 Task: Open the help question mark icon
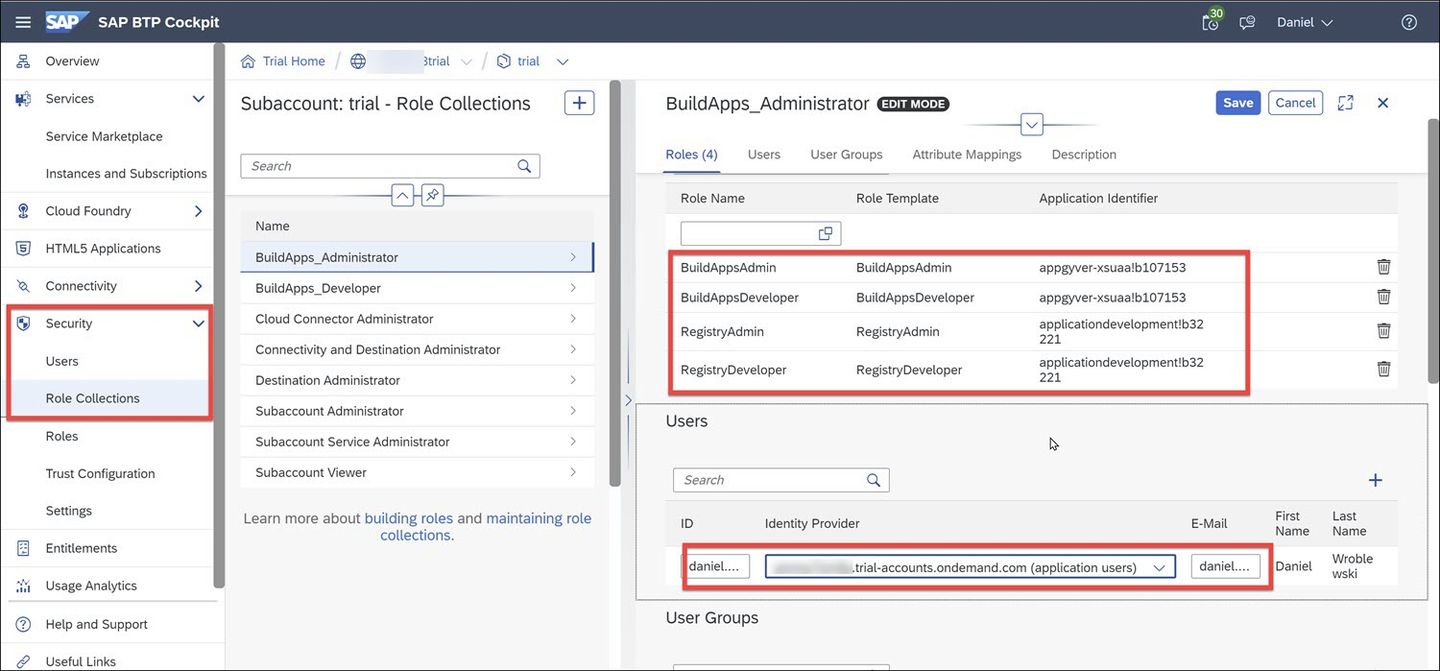[1409, 22]
